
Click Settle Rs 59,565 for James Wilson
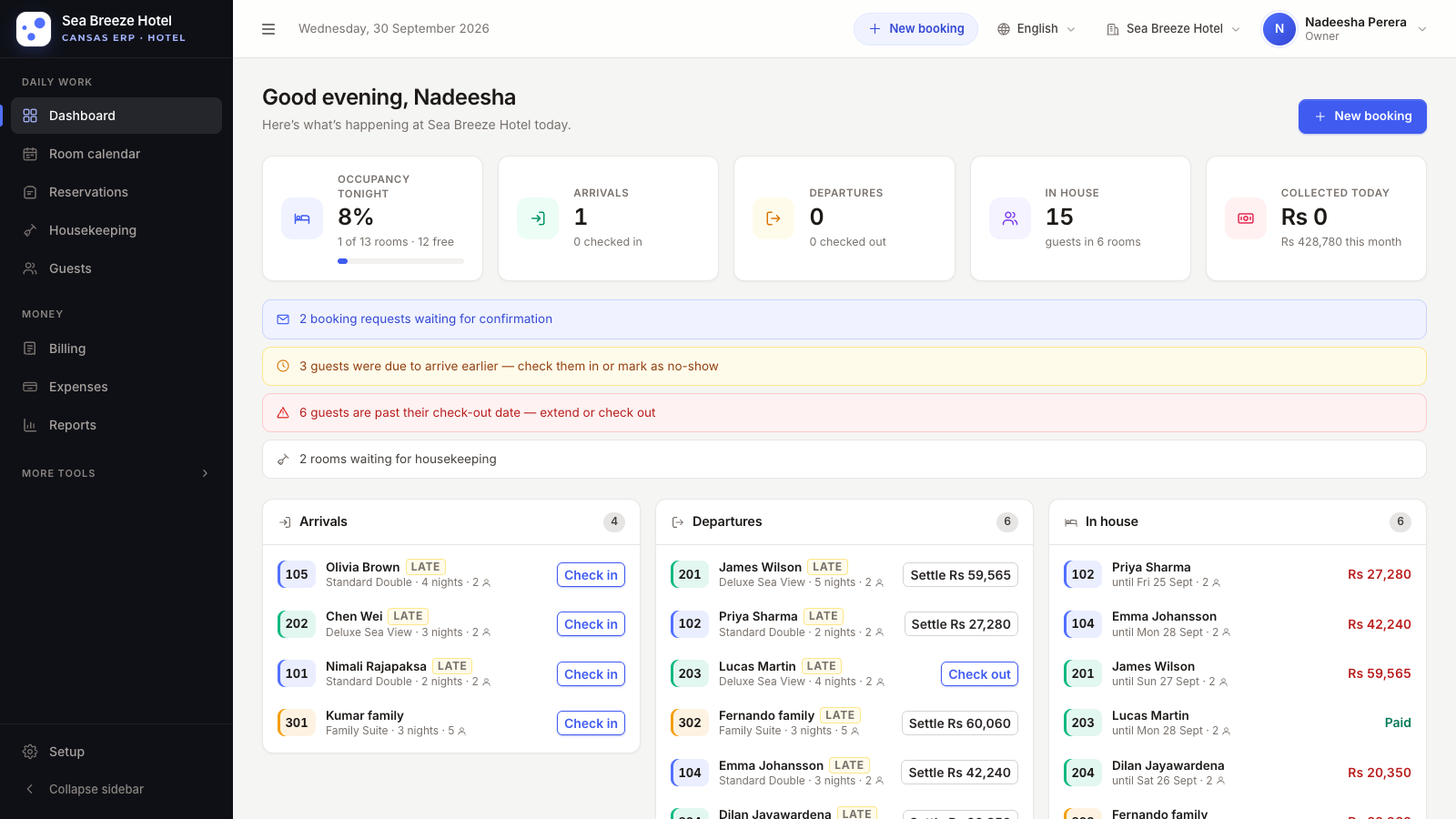pos(960,574)
